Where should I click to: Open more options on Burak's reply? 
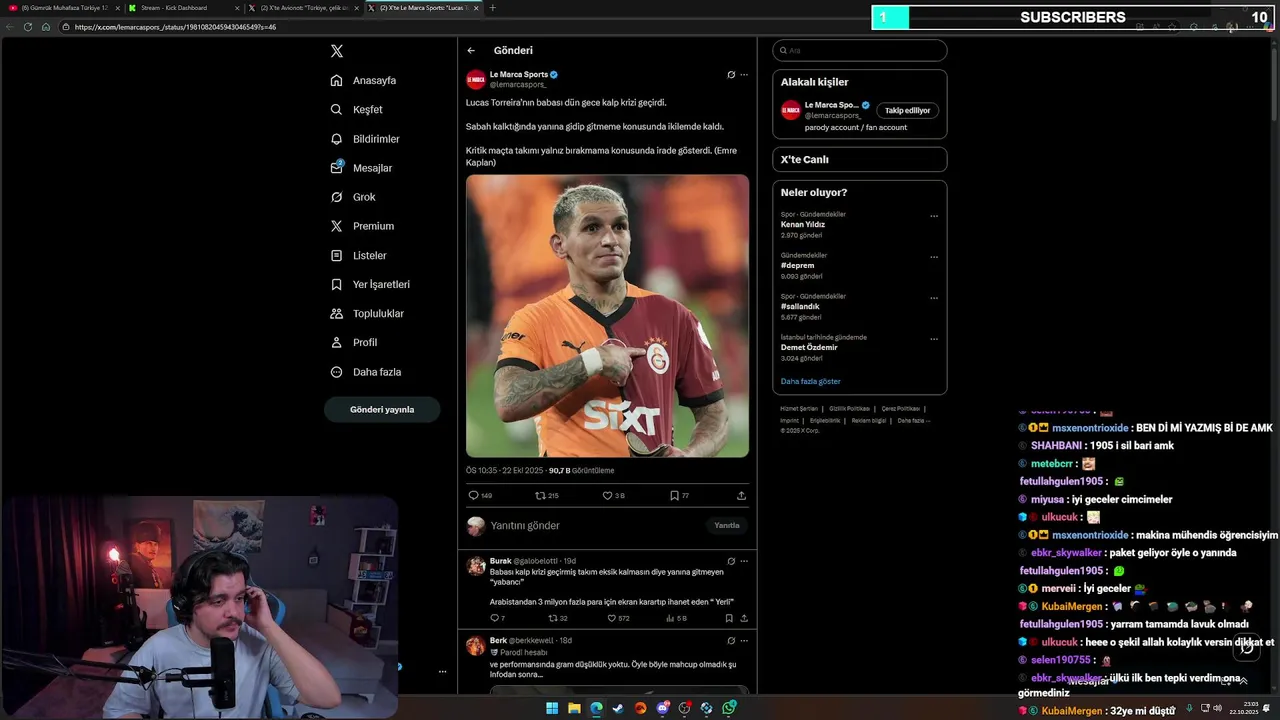point(744,561)
